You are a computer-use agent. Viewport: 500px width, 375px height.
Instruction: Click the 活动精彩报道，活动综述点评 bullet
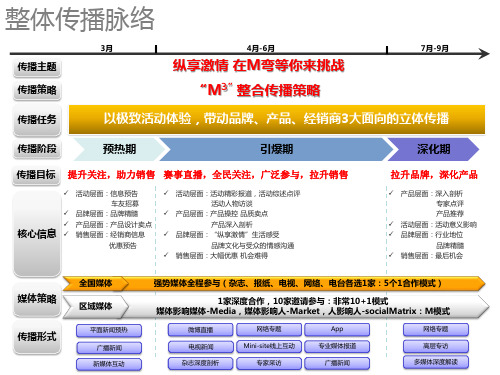pyautogui.click(x=238, y=194)
